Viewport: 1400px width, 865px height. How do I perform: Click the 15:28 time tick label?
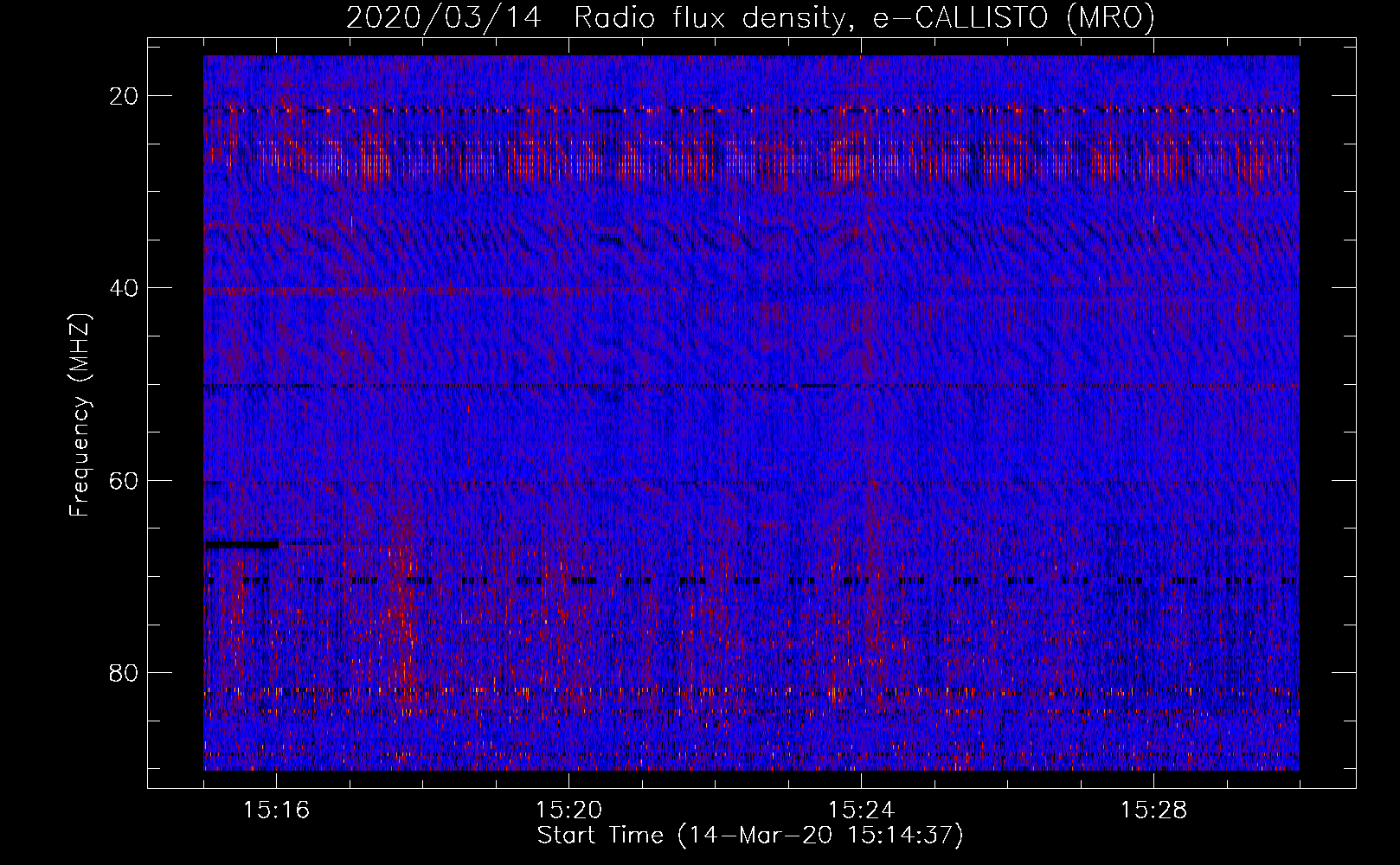coord(1153,811)
